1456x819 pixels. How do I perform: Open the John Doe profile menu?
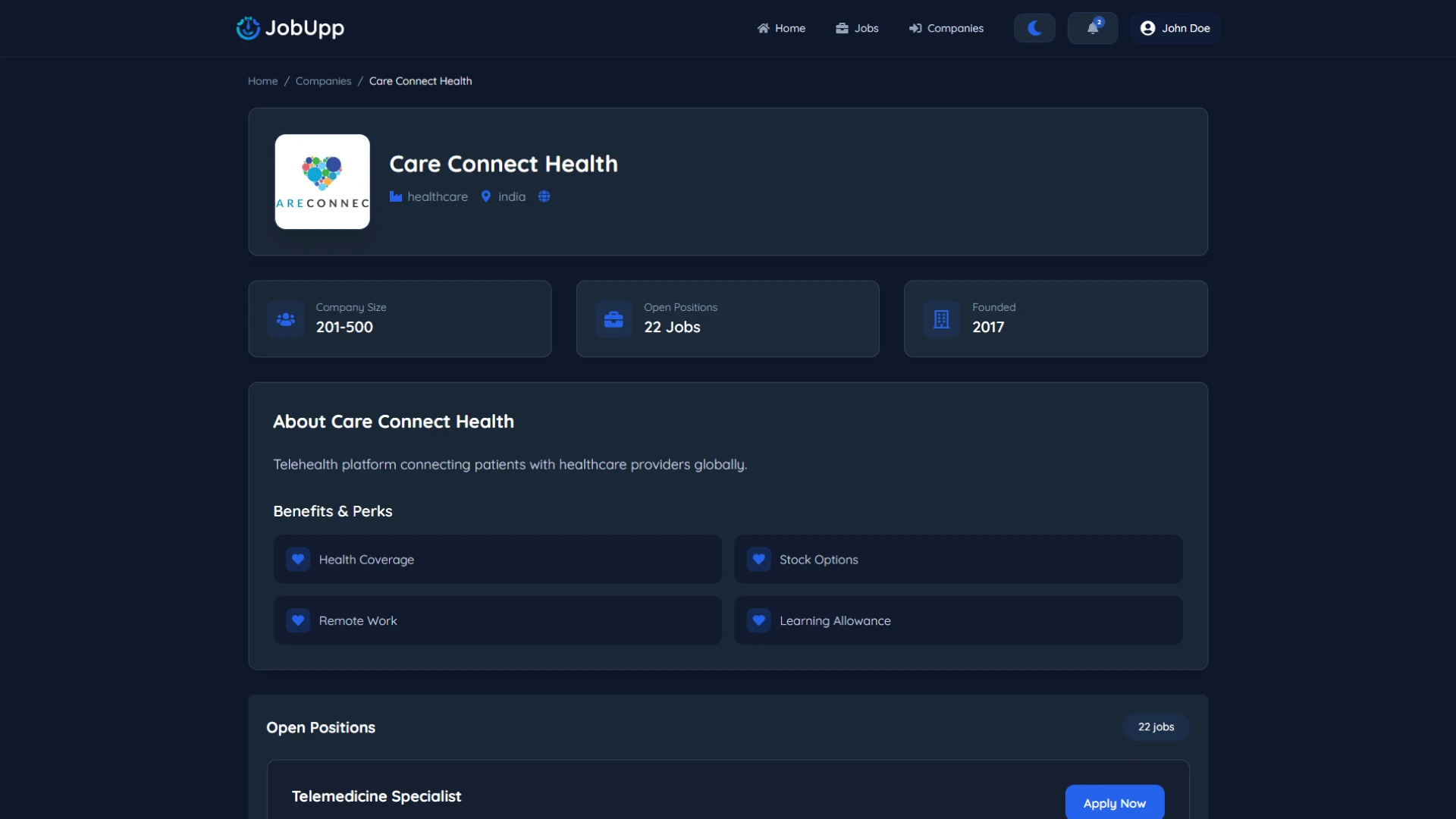[x=1175, y=28]
